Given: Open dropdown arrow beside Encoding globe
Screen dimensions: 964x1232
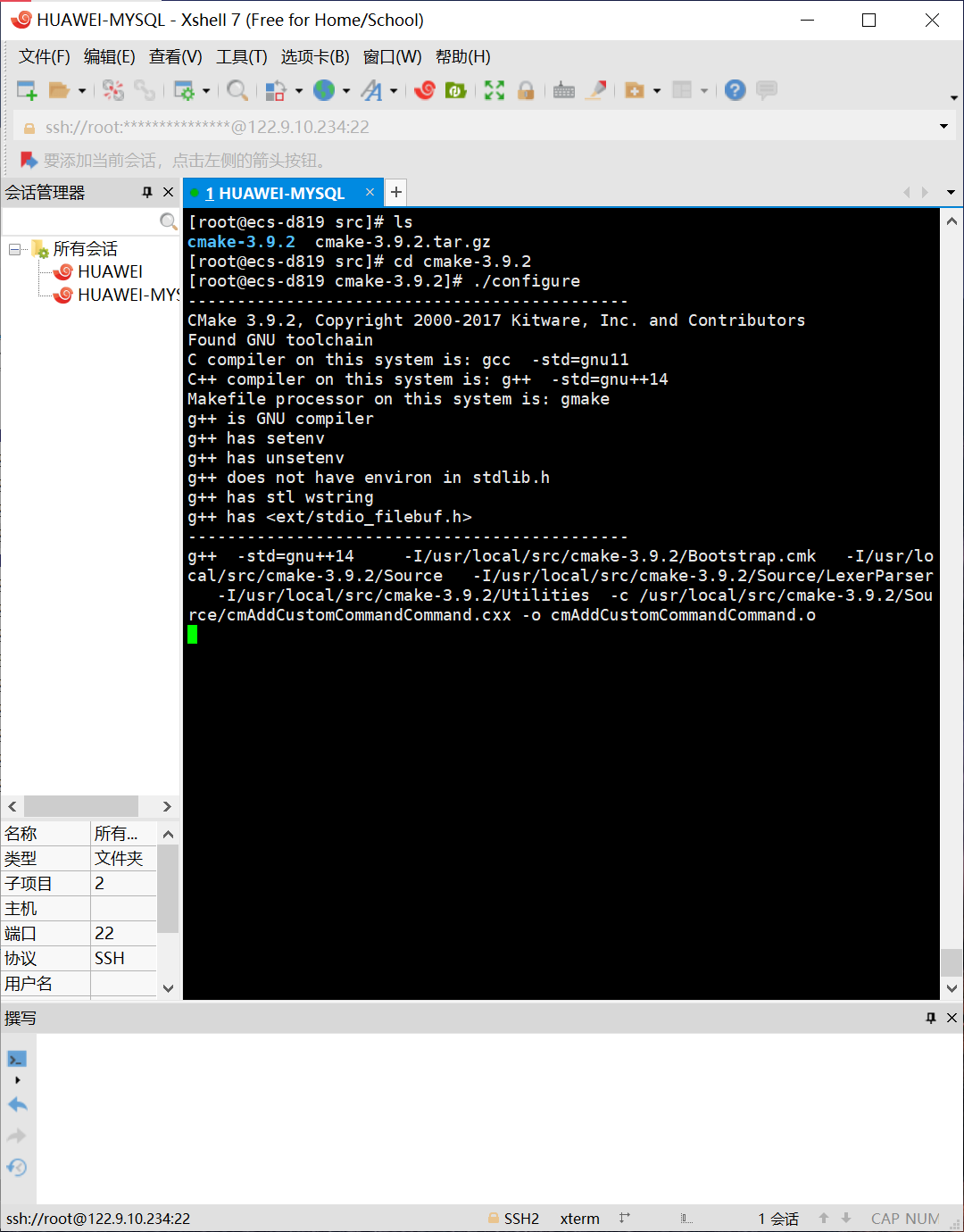Looking at the screenshot, I should coord(346,90).
